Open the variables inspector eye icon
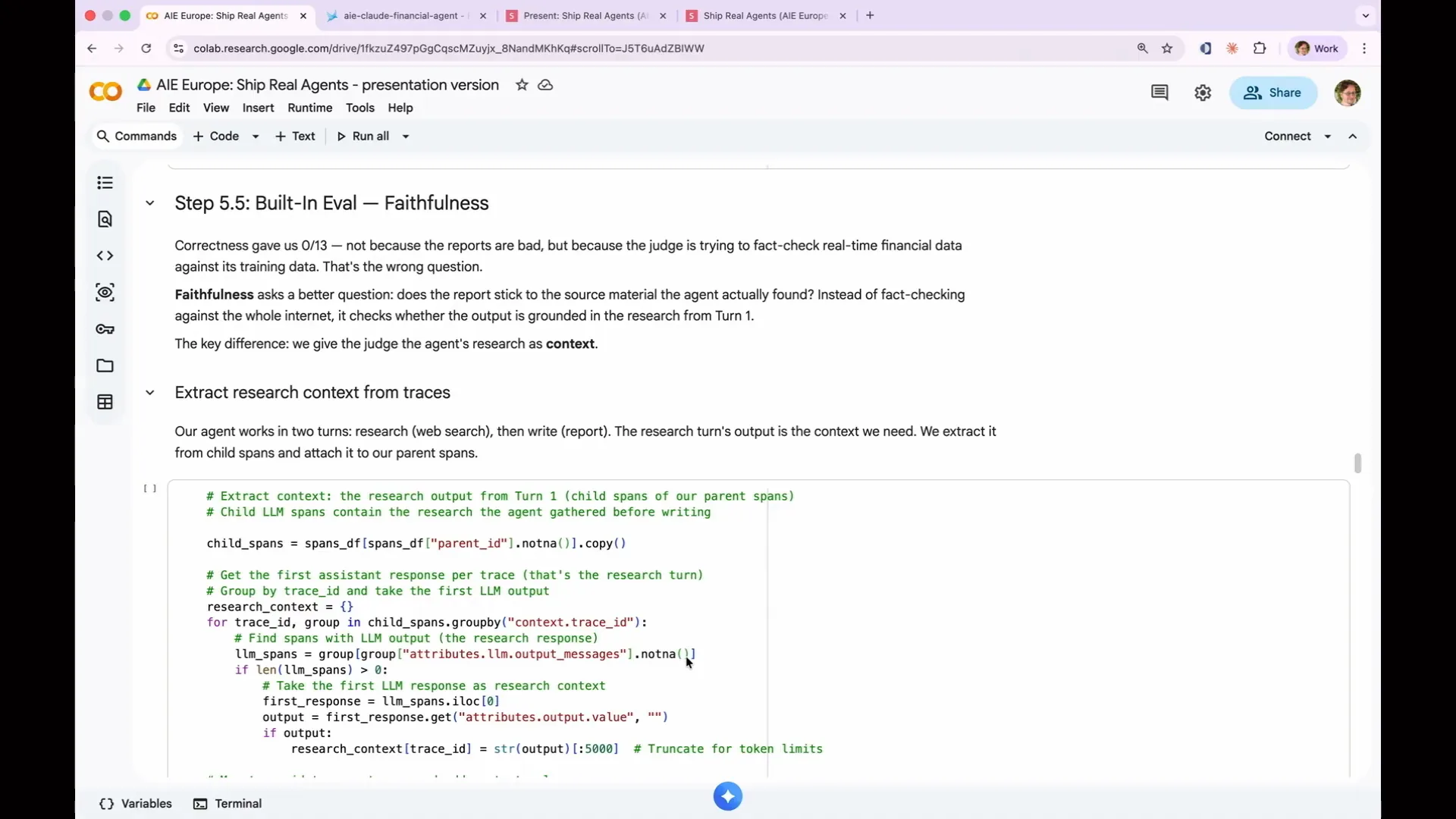 (x=105, y=292)
